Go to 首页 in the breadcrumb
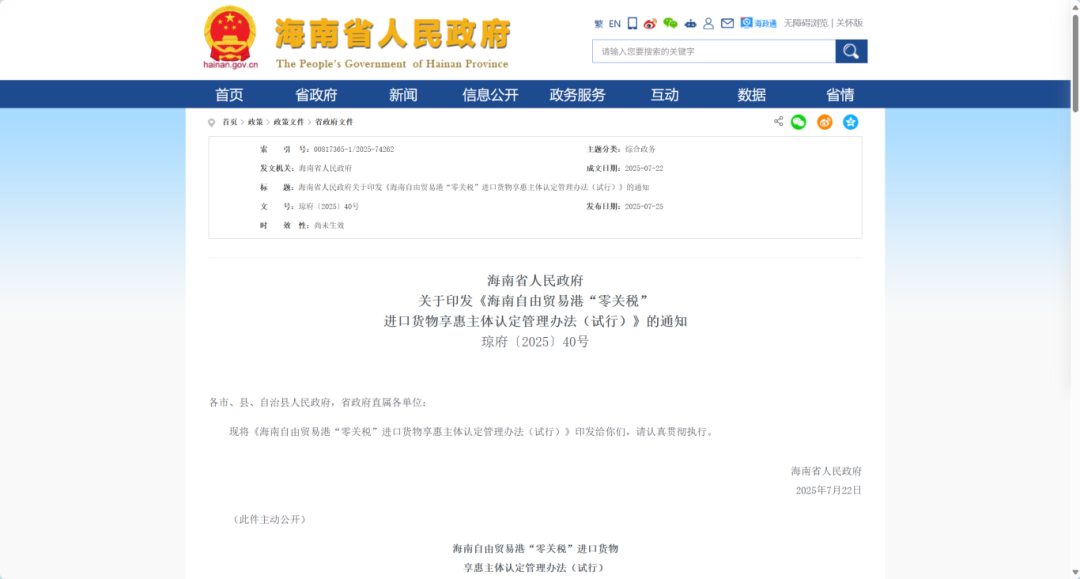This screenshot has height=579, width=1080. pos(229,122)
